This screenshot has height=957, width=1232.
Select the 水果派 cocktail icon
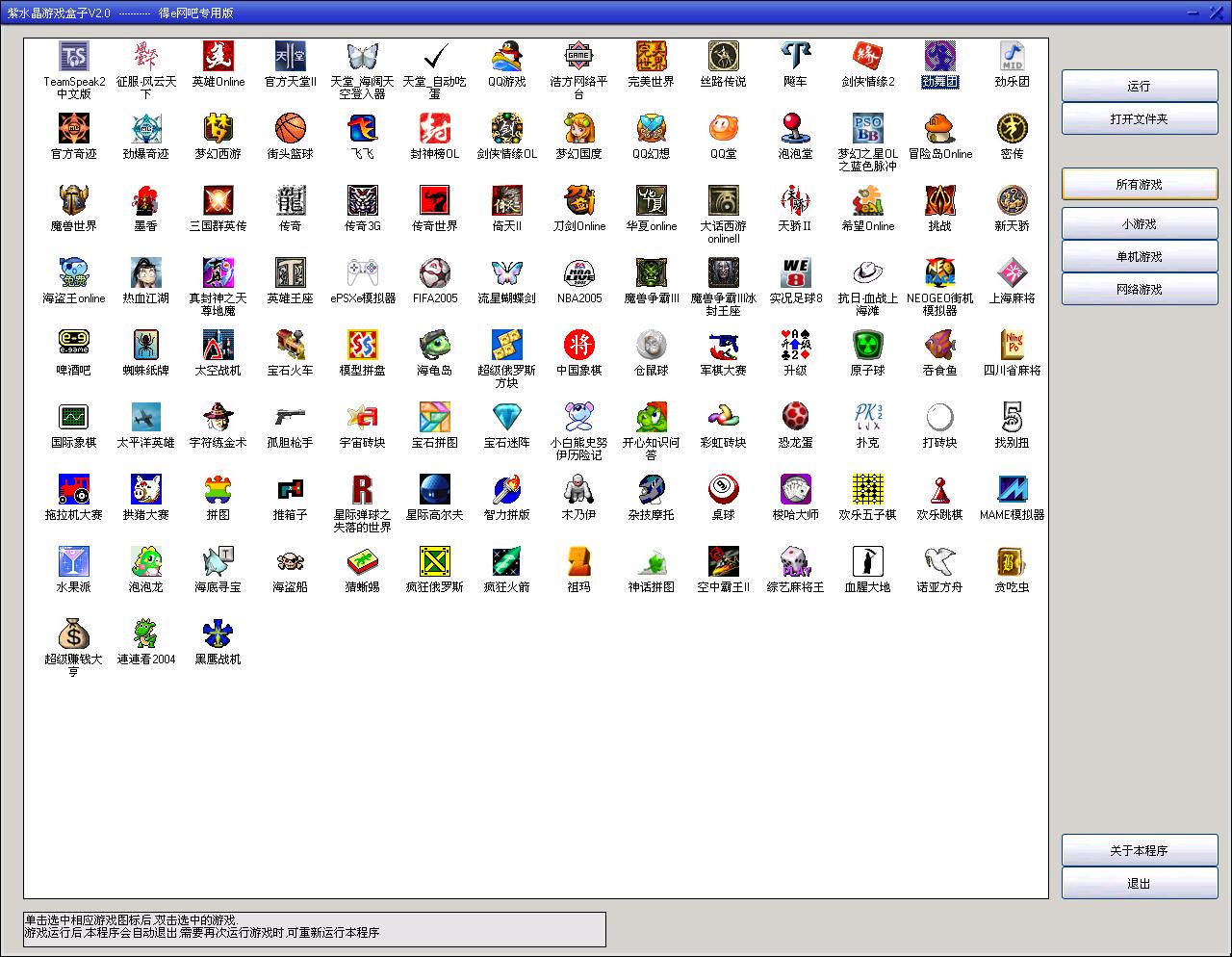[x=74, y=561]
